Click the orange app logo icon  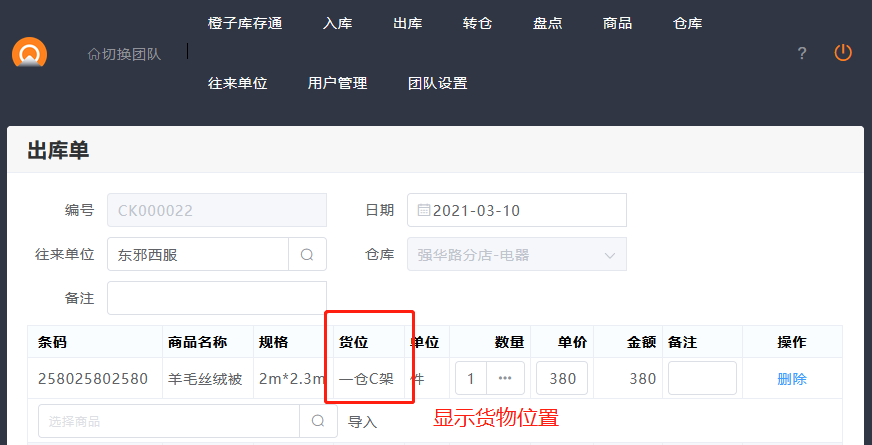[x=29, y=53]
